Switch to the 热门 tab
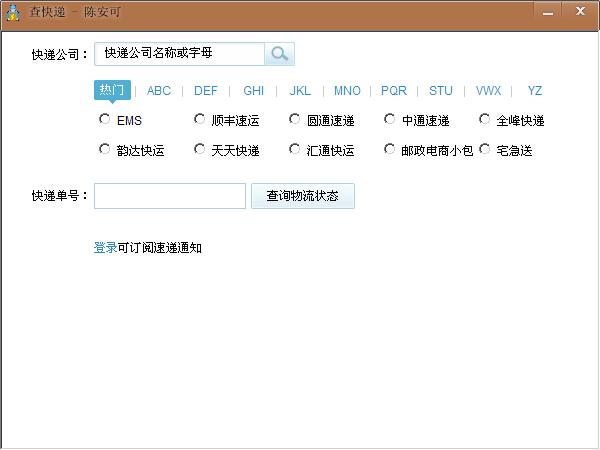This screenshot has width=600, height=450. pyautogui.click(x=112, y=90)
